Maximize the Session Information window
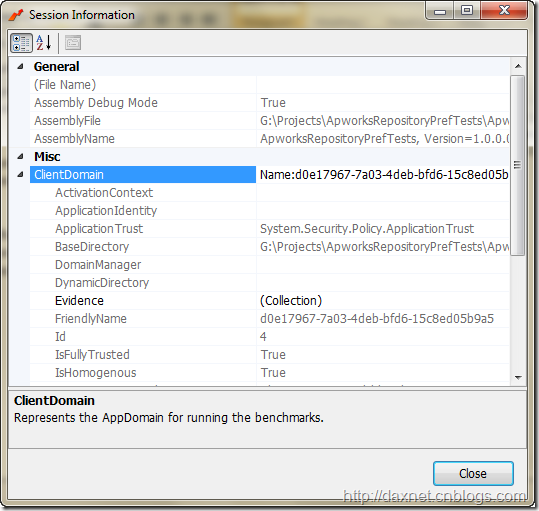 tap(466, 10)
